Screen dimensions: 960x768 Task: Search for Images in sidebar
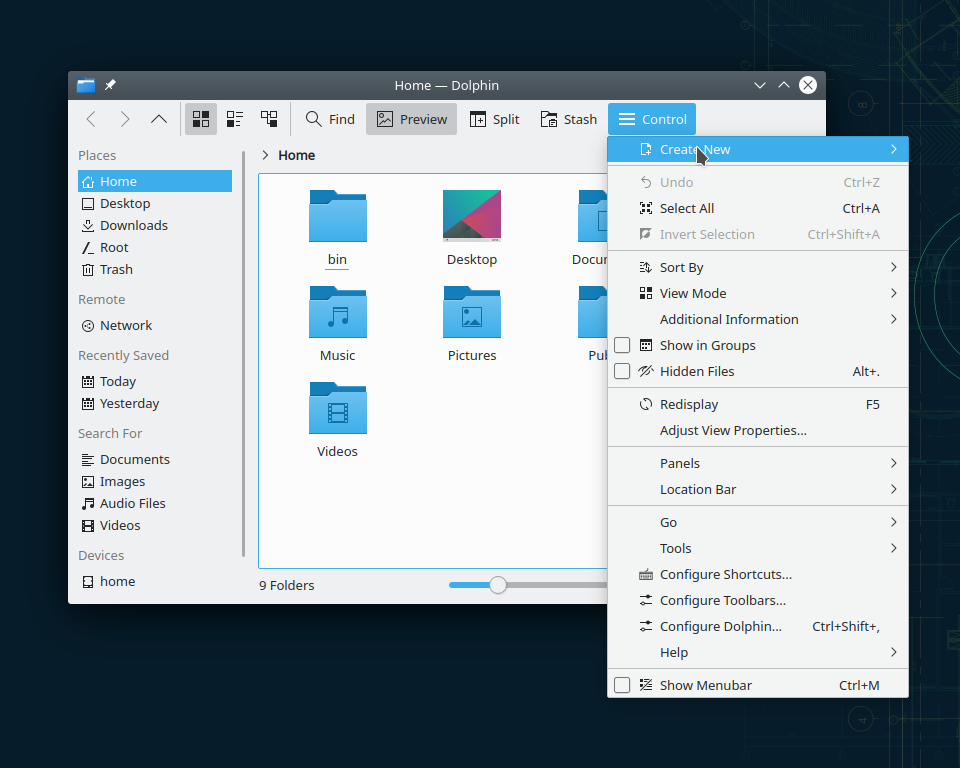point(155,481)
